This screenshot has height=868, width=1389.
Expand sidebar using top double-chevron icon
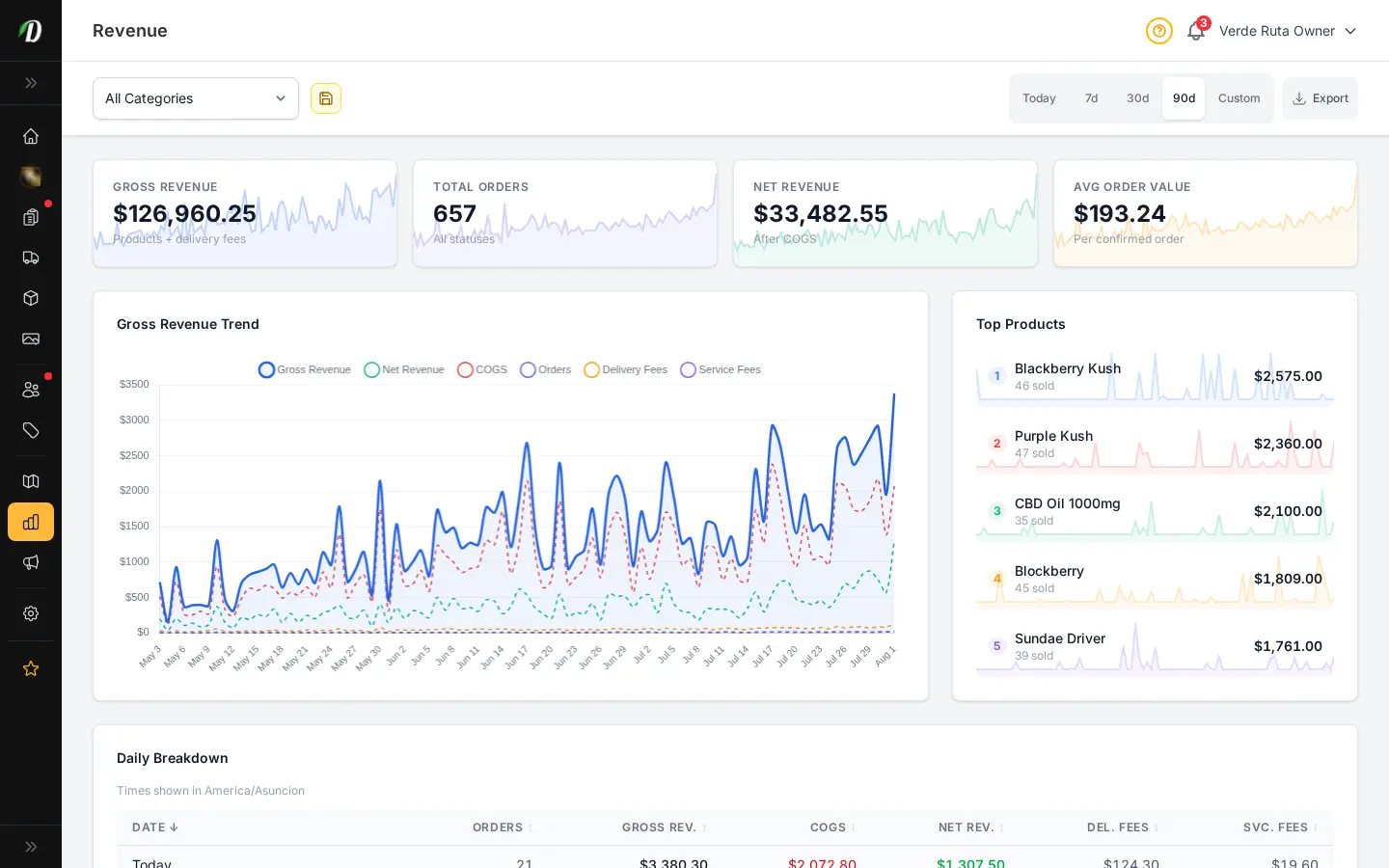tap(31, 83)
